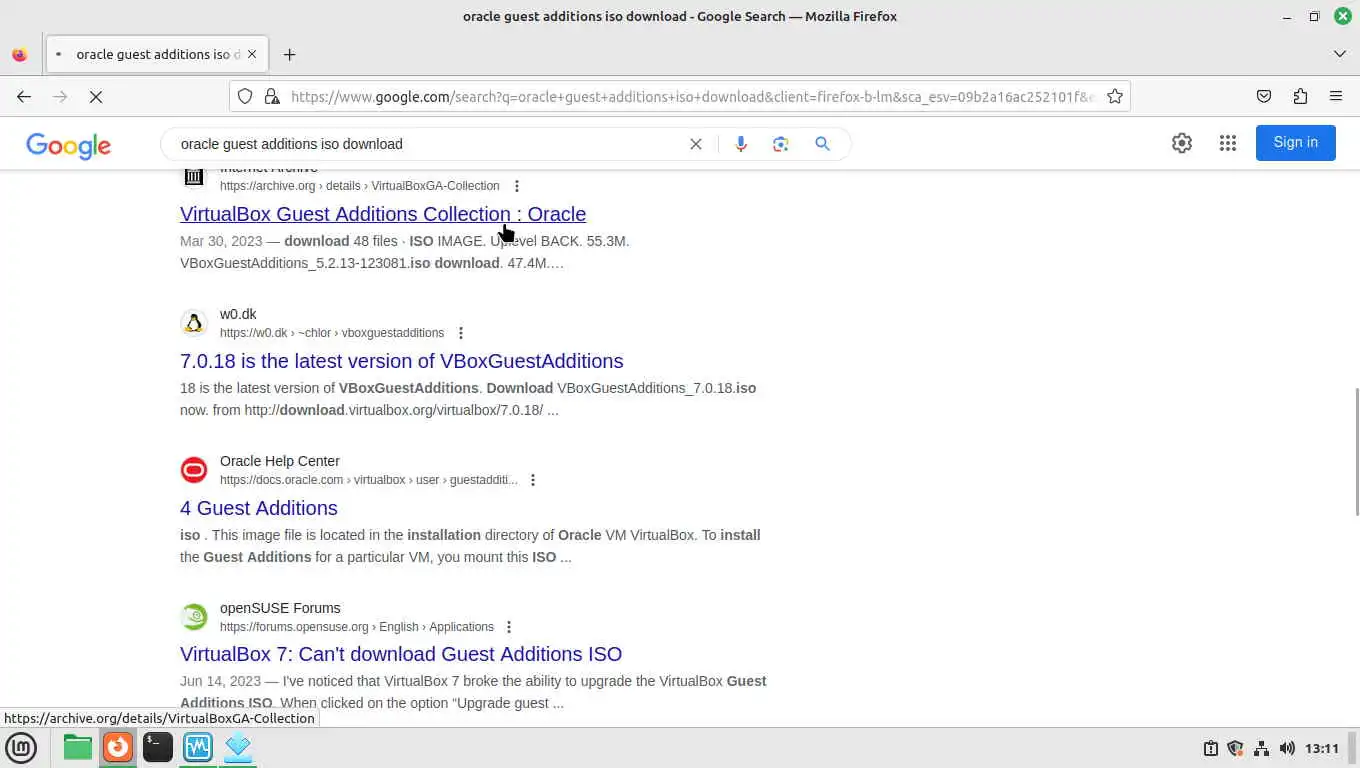The height and width of the screenshot is (768, 1360).
Task: Open the shield update tray icon
Action: 1235,748
